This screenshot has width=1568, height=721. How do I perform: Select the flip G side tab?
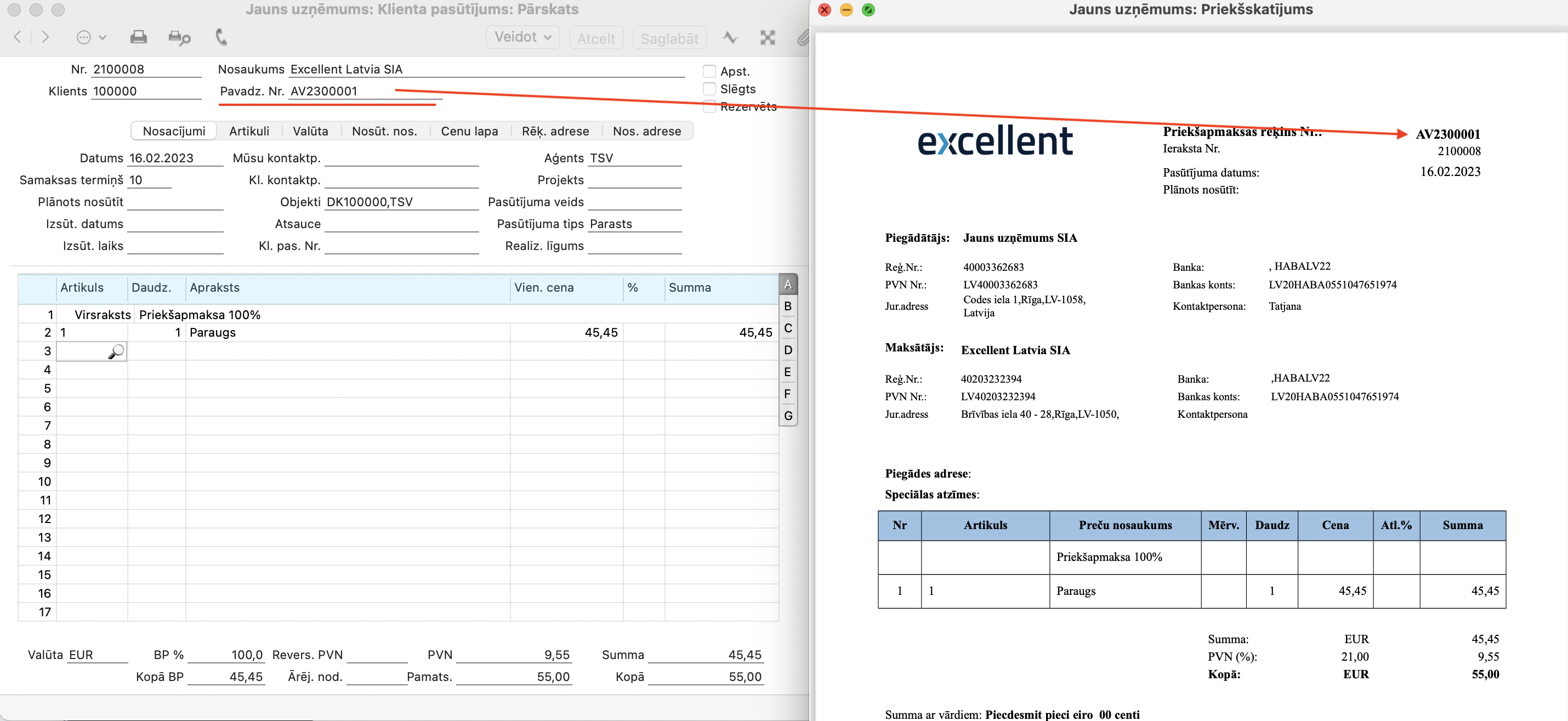tap(788, 416)
